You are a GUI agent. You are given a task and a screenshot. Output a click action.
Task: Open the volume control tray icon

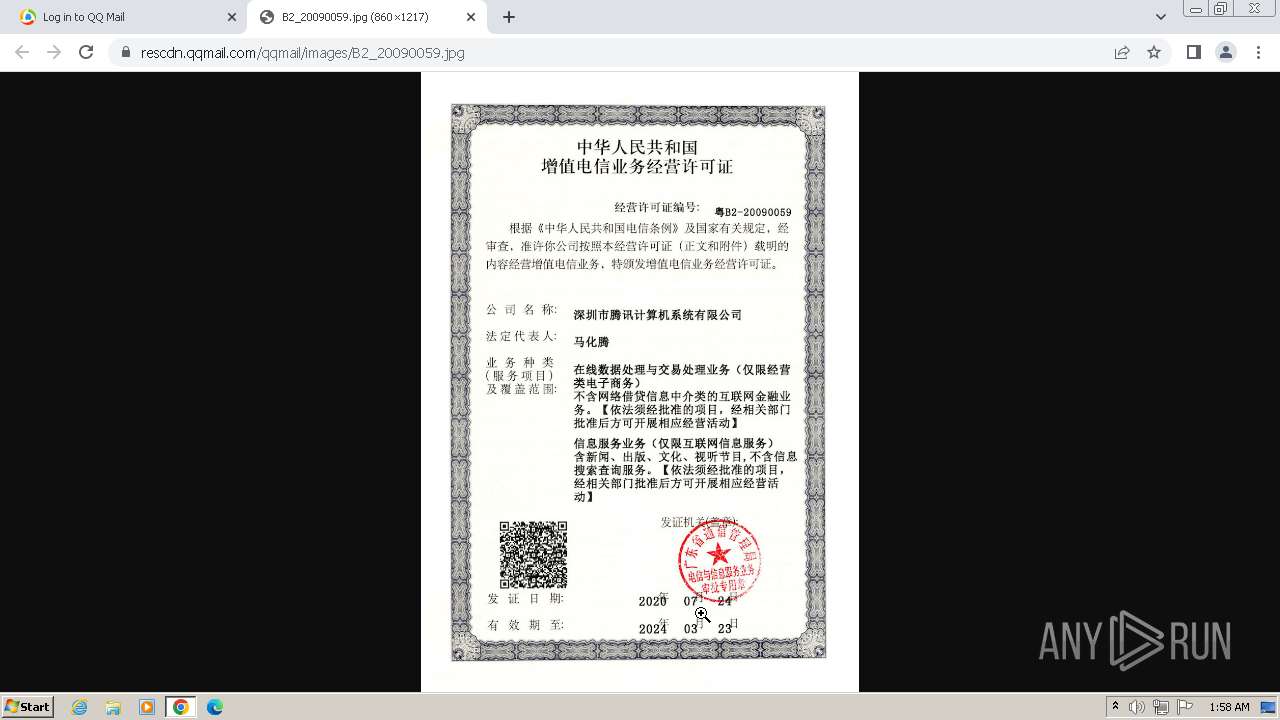coord(1137,707)
